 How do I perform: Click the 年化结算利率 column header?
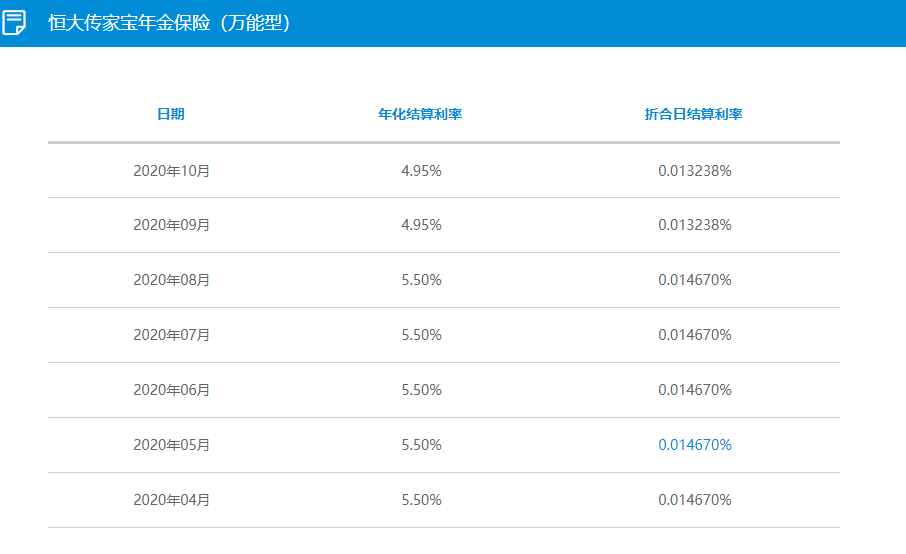click(420, 114)
